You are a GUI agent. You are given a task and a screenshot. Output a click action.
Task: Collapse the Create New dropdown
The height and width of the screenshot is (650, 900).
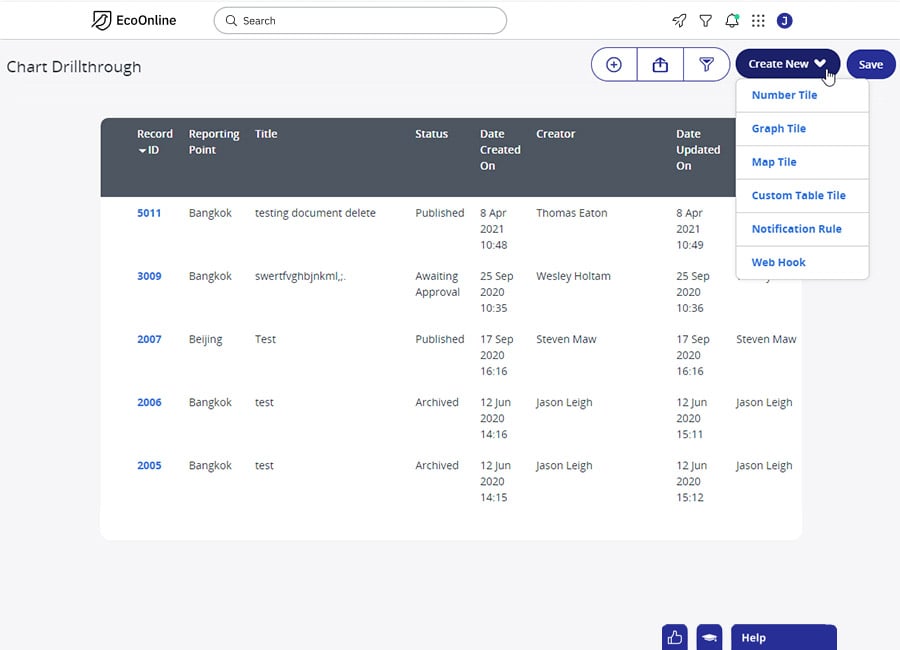[x=788, y=64]
